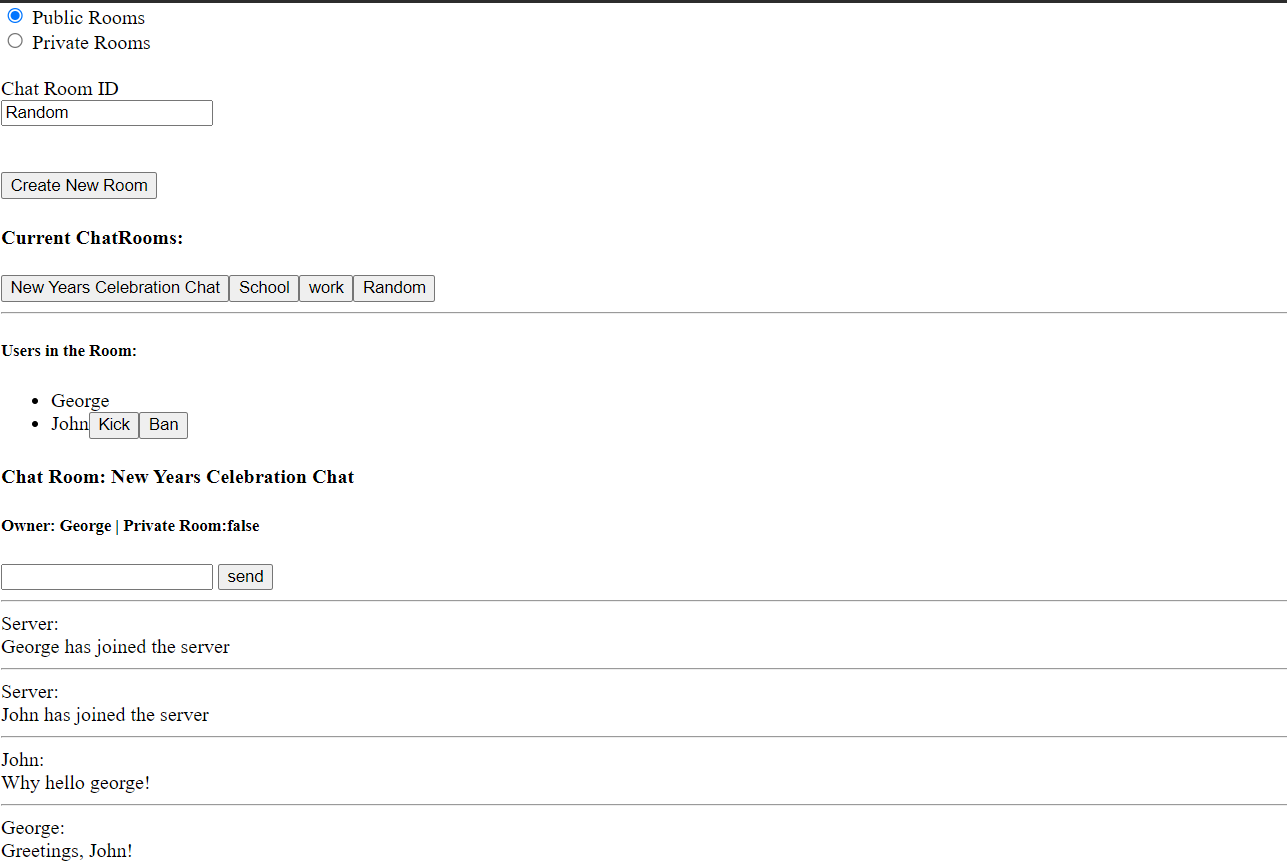Select the Private Rooms radio button
The width and height of the screenshot is (1287, 862).
(x=15, y=41)
